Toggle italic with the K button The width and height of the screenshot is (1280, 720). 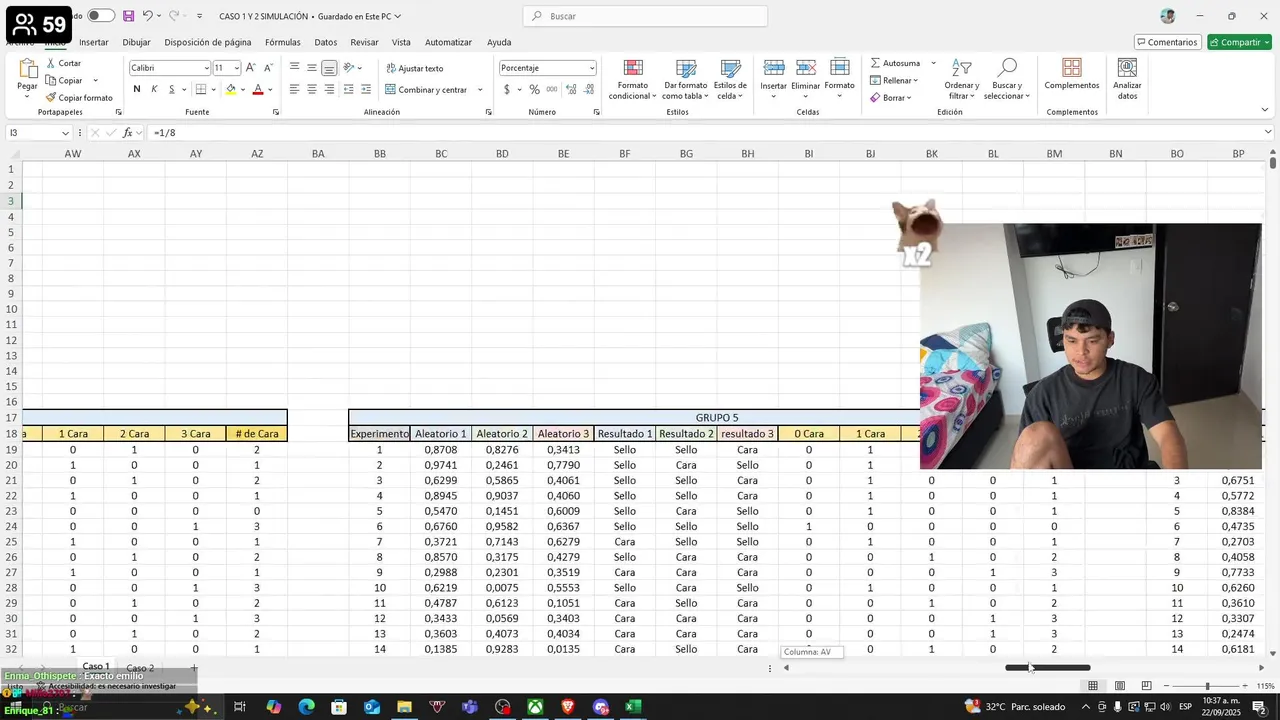click(154, 89)
